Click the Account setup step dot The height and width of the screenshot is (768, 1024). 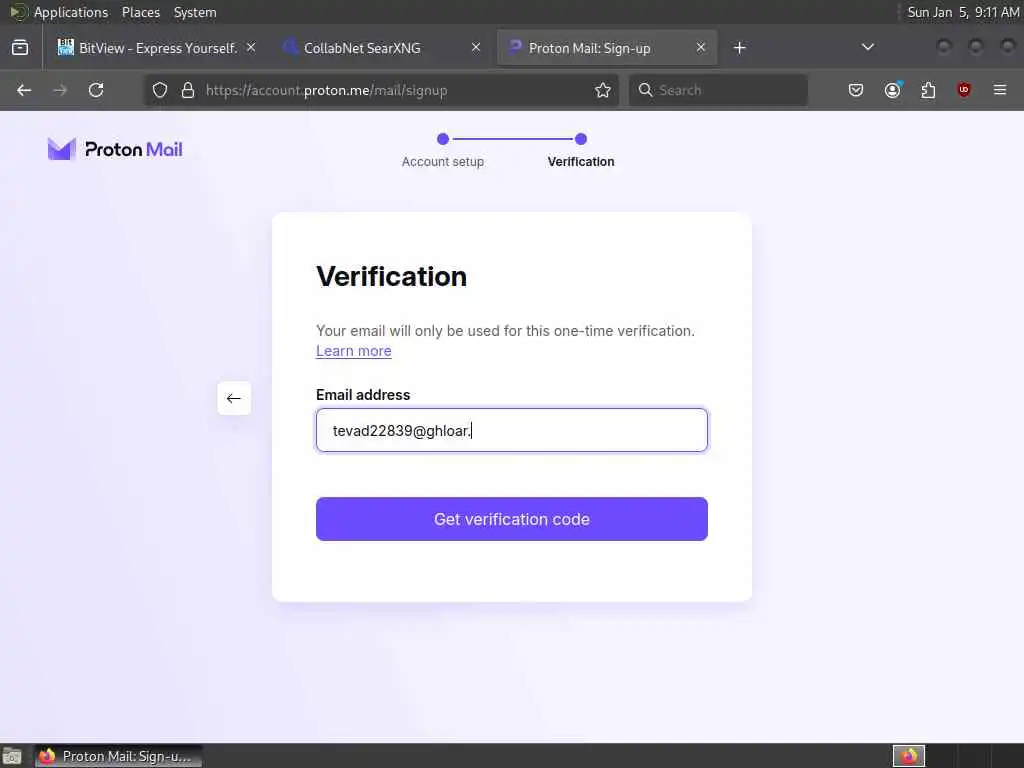pyautogui.click(x=443, y=138)
